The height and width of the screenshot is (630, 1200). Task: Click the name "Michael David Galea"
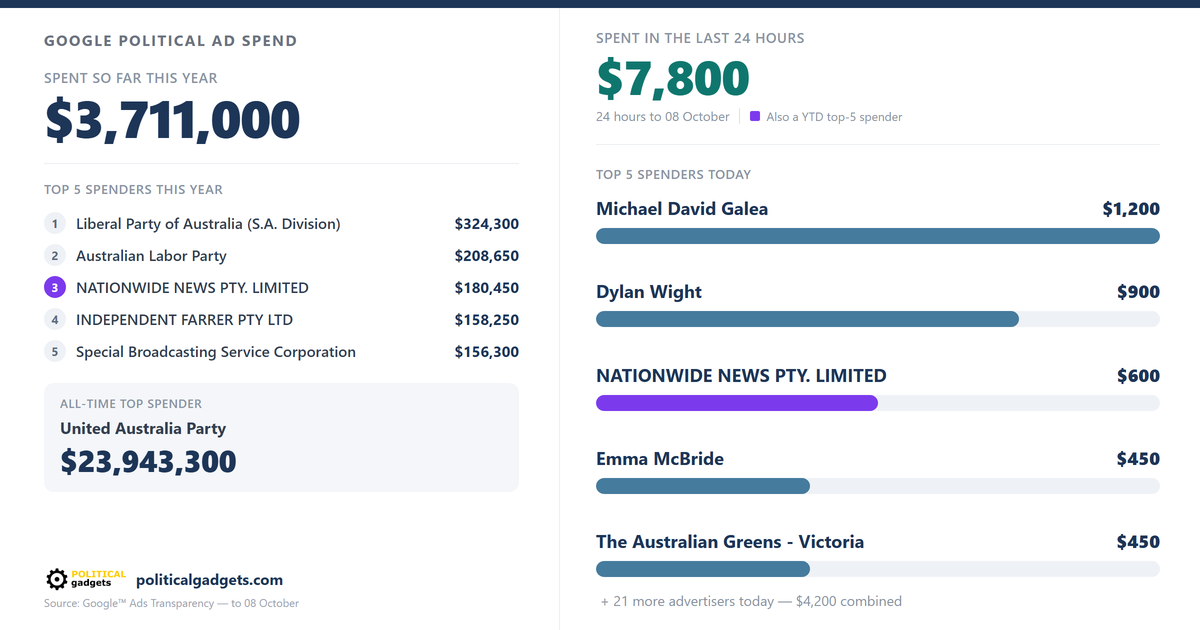pyautogui.click(x=682, y=209)
